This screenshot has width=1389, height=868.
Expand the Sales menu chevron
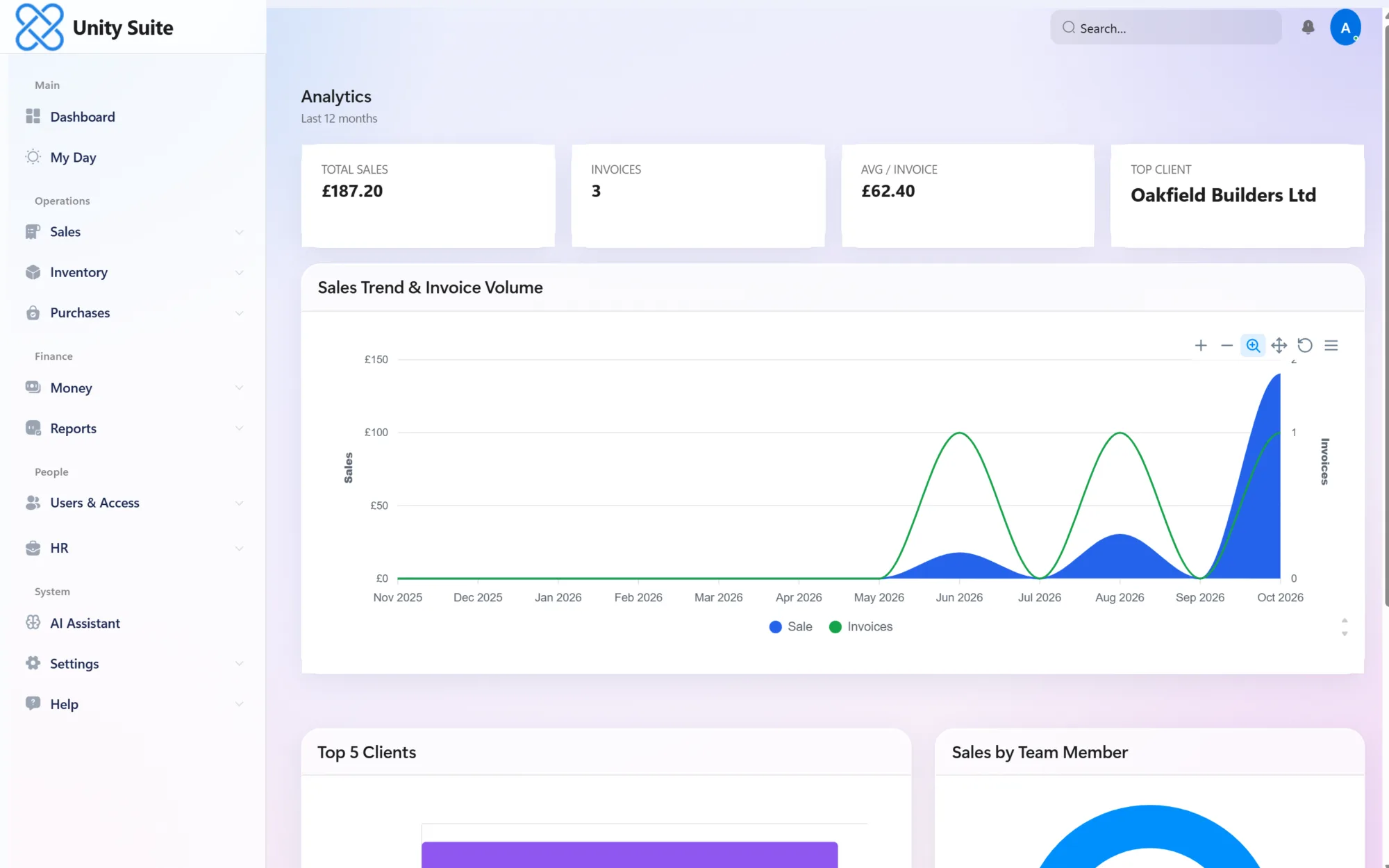(x=239, y=232)
